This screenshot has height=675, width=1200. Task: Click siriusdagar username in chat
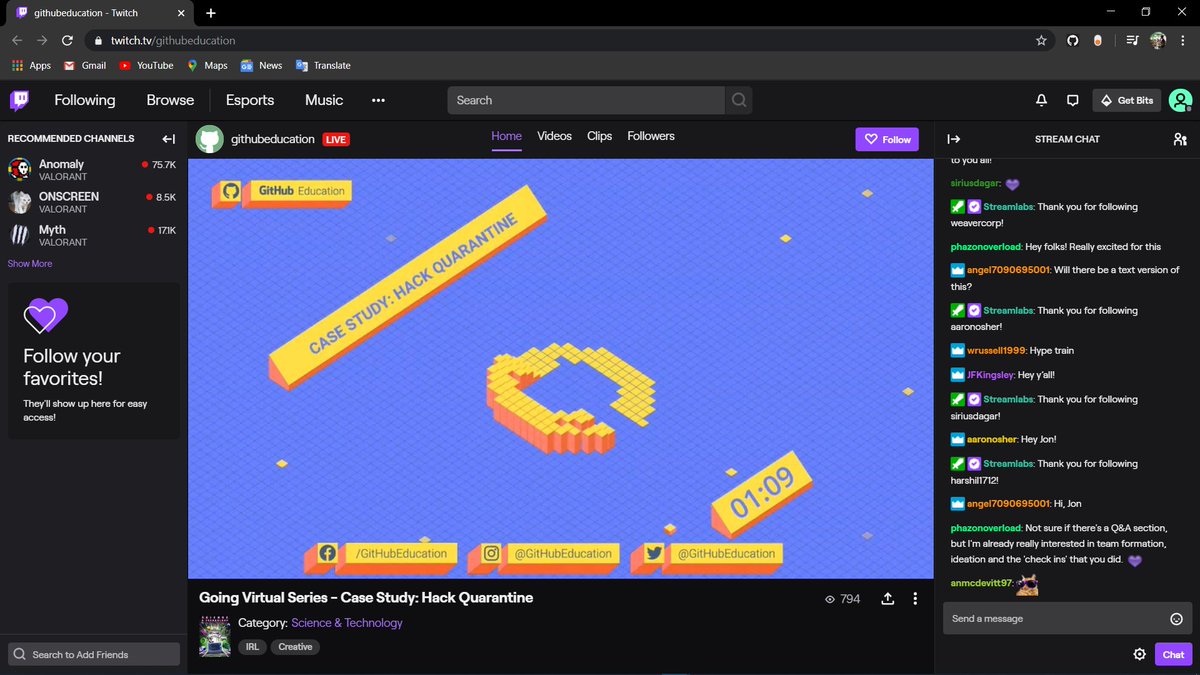point(975,184)
